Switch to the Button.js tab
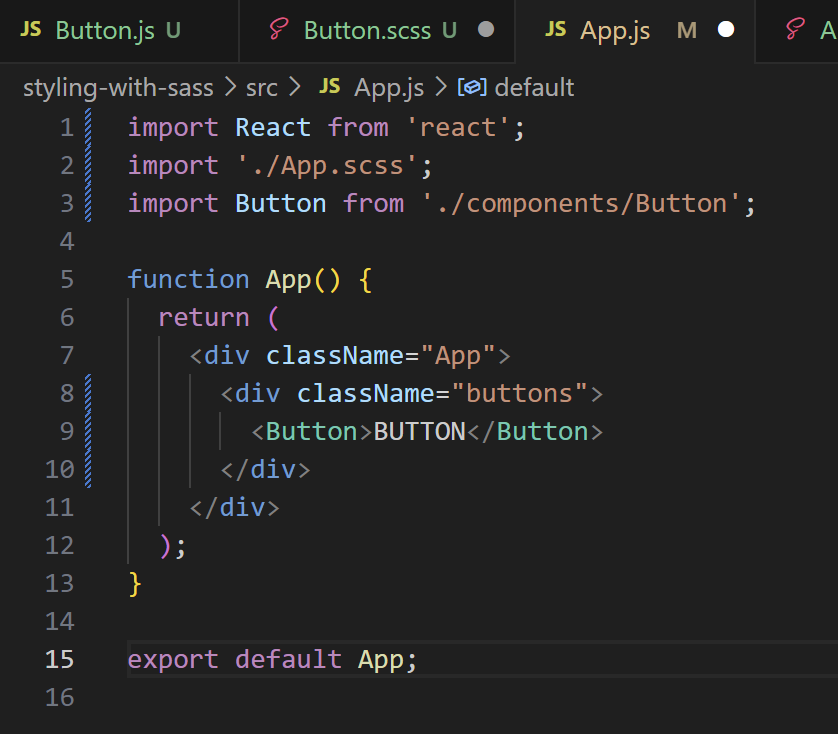Screen dimensions: 838x734 coord(119,30)
